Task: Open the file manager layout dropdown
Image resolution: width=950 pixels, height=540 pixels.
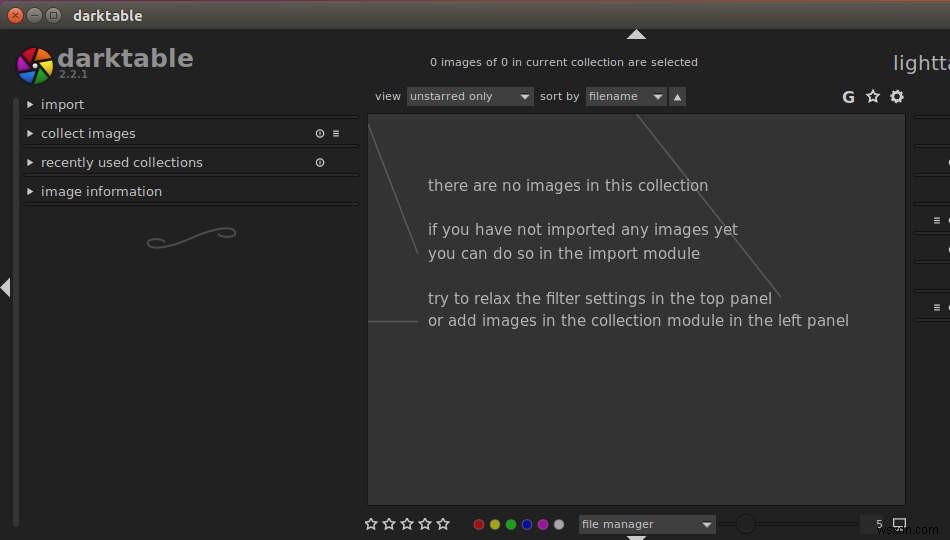Action: [646, 524]
